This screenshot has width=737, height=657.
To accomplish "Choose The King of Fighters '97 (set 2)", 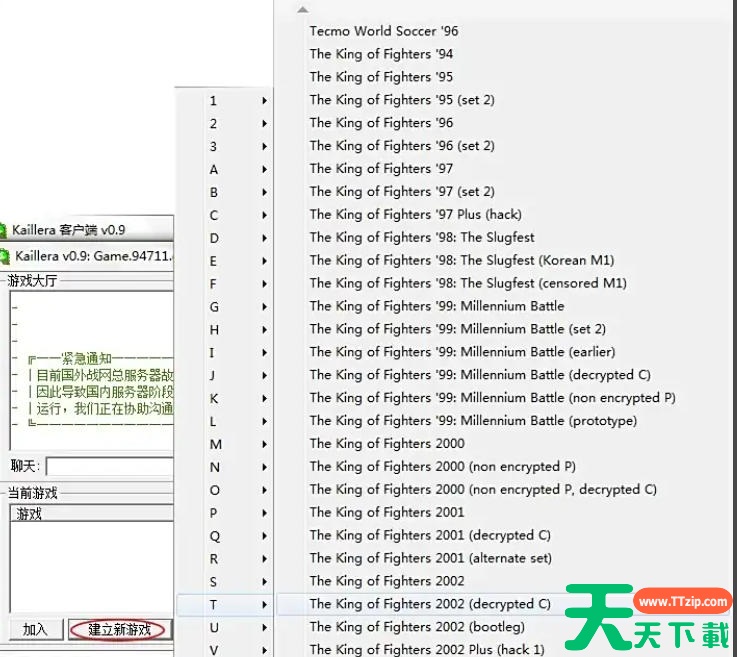I will pos(402,192).
